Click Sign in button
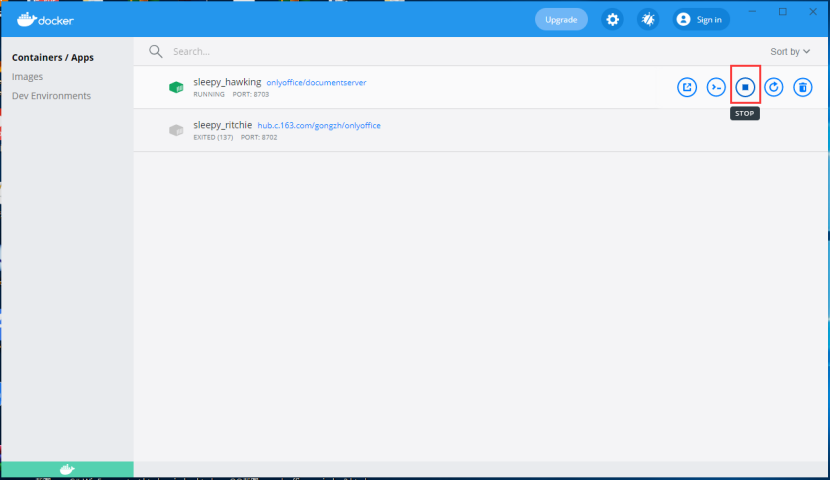 [700, 19]
